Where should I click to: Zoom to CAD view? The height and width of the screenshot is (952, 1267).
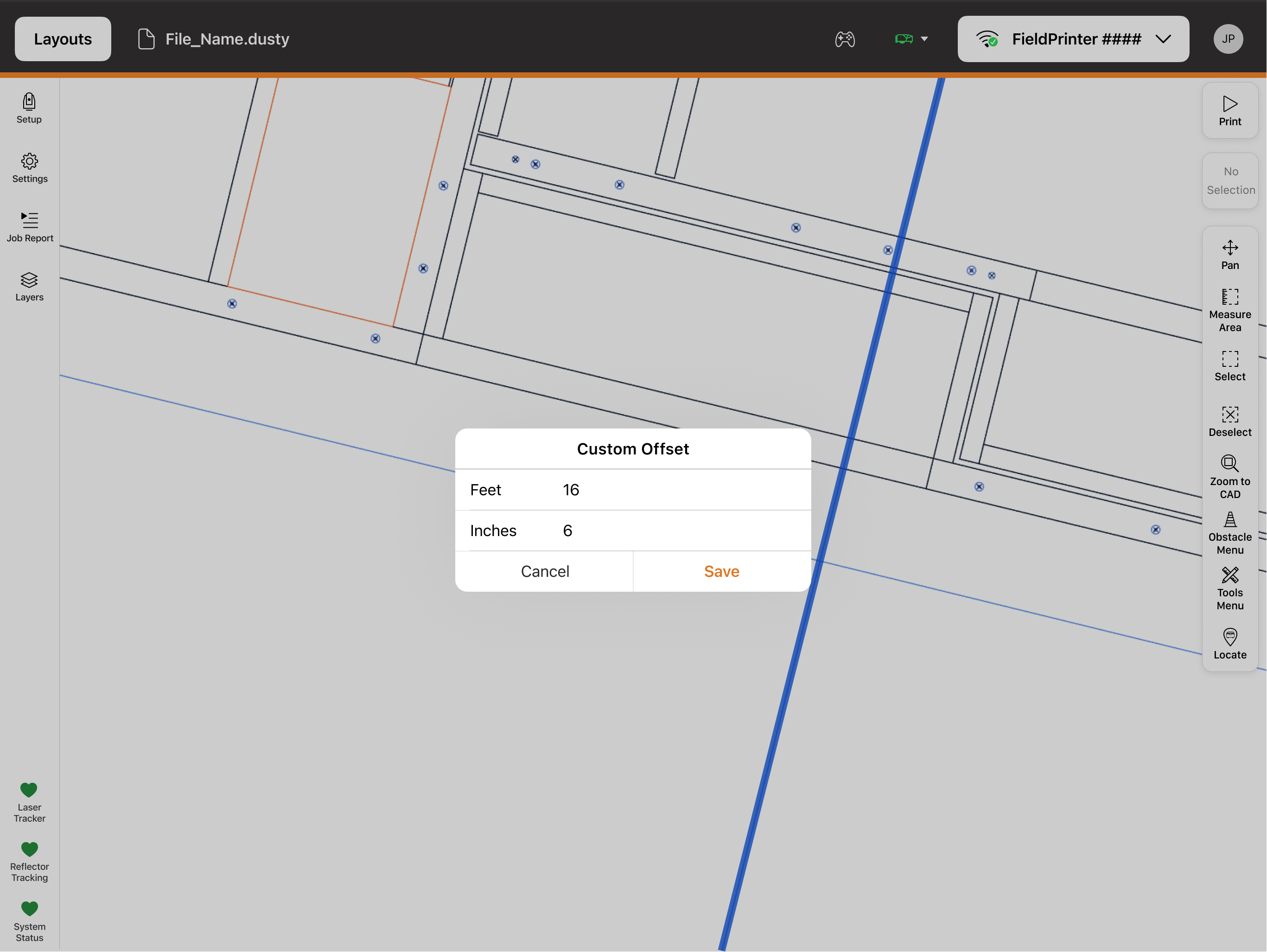click(x=1230, y=478)
